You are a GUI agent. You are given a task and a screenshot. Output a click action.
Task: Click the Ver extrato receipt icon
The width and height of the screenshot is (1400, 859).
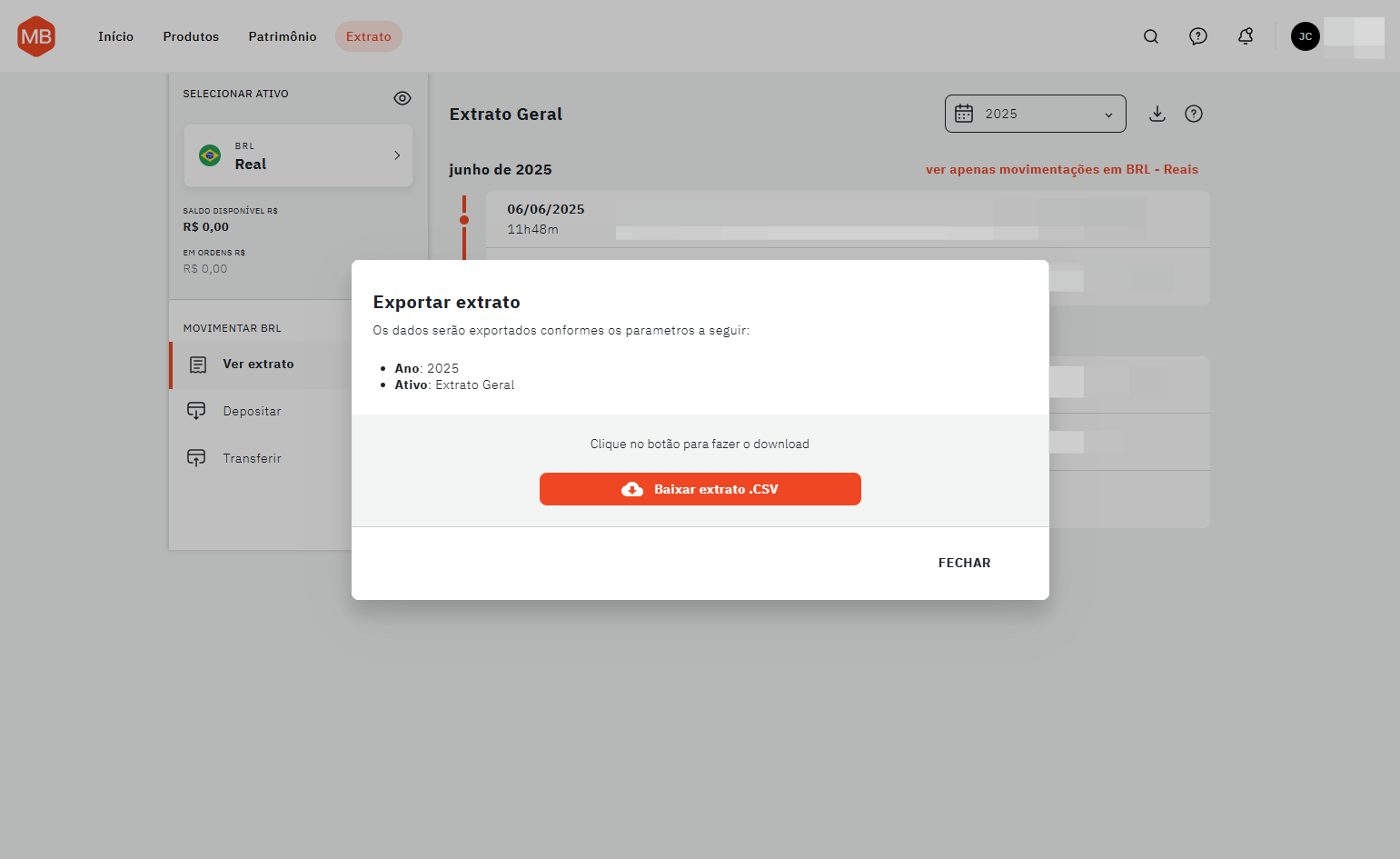[198, 365]
